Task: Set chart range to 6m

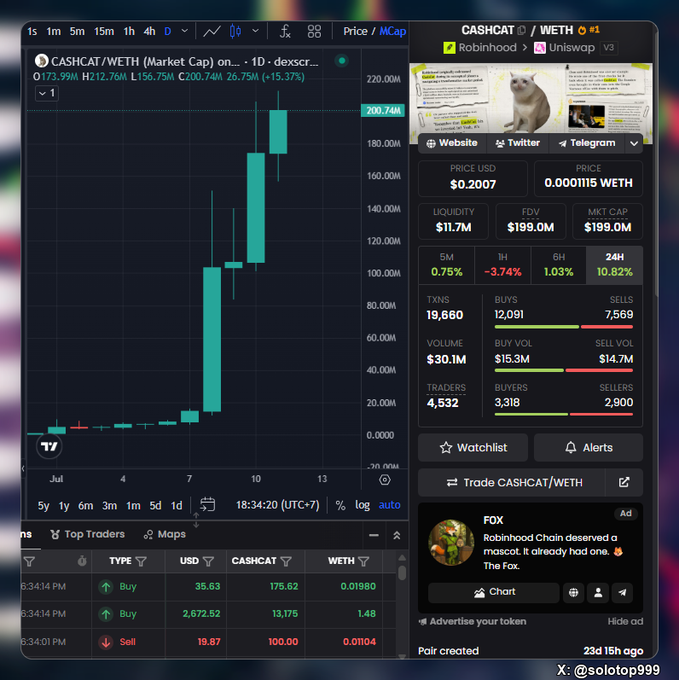Action: click(85, 506)
